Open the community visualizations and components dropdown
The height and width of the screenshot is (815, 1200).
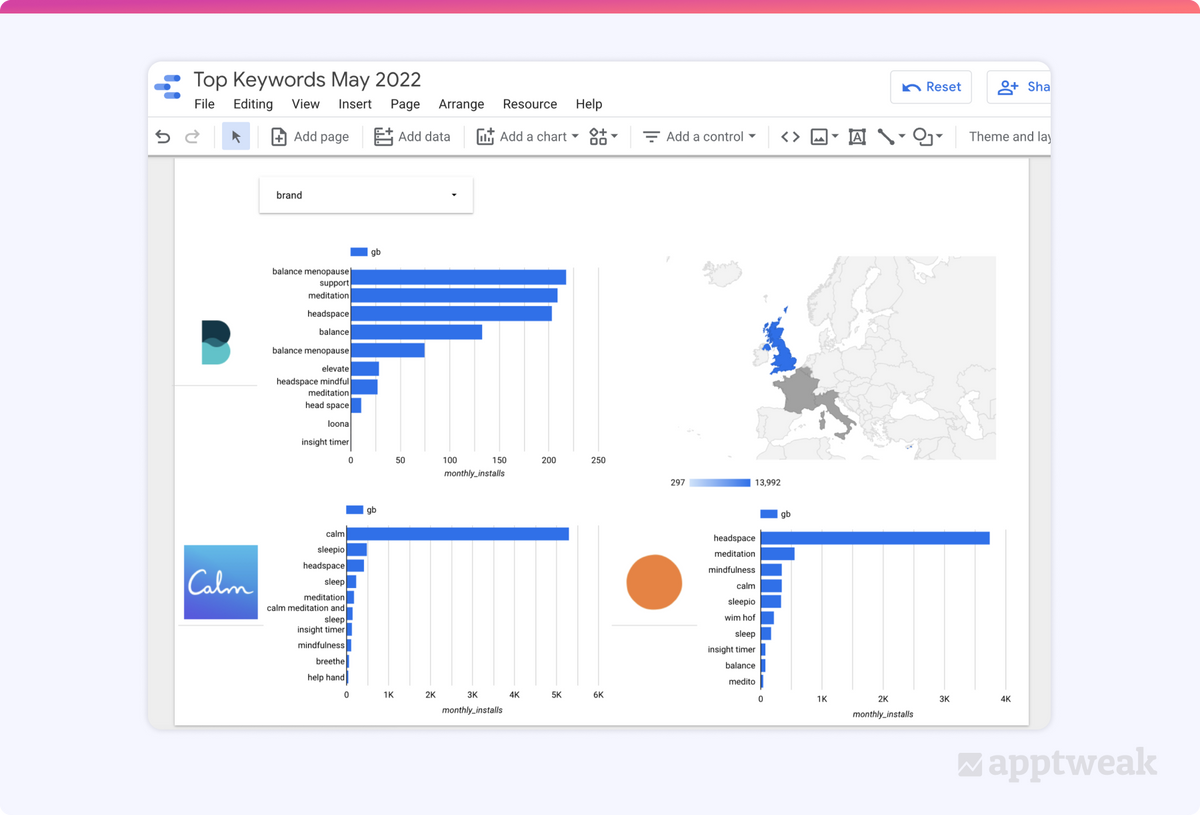click(603, 137)
